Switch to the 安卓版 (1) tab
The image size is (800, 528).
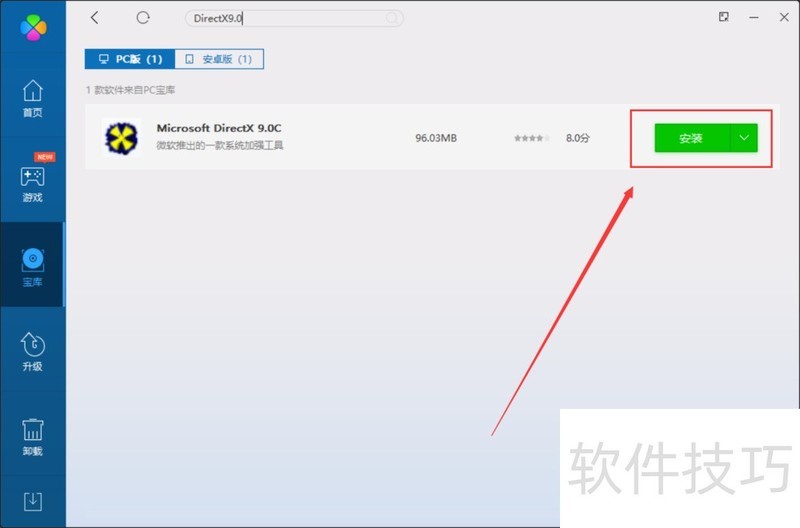pos(219,59)
